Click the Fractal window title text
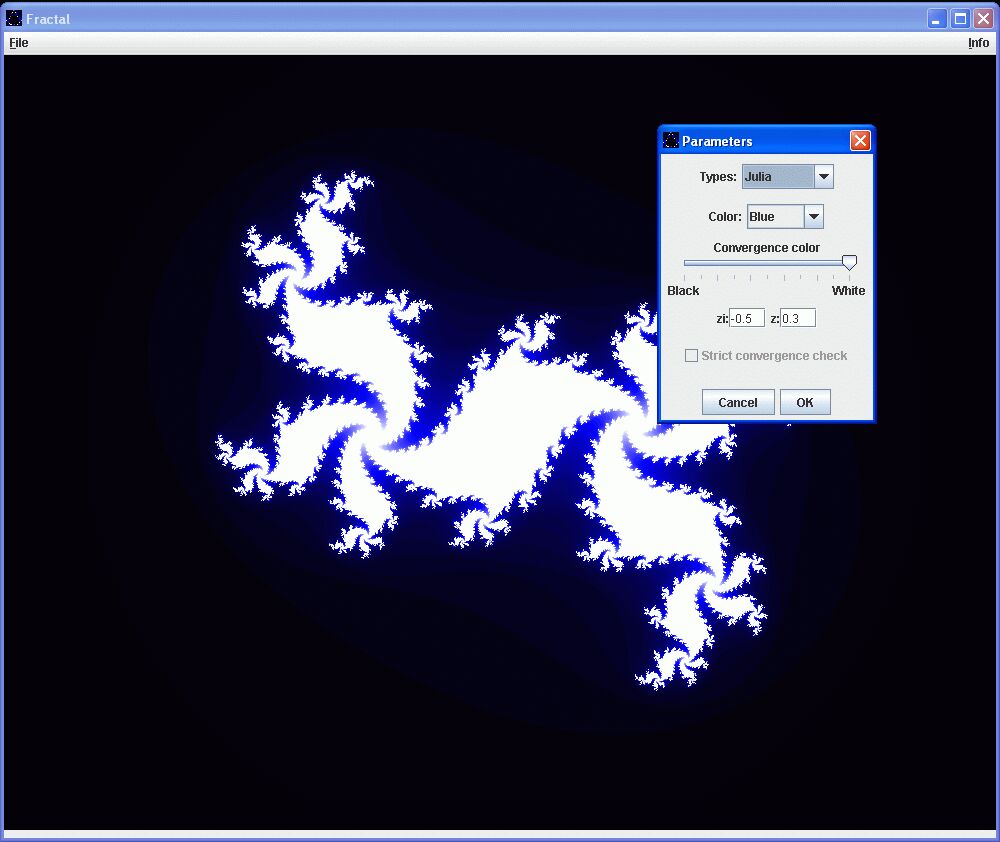The height and width of the screenshot is (842, 1000). [48, 19]
